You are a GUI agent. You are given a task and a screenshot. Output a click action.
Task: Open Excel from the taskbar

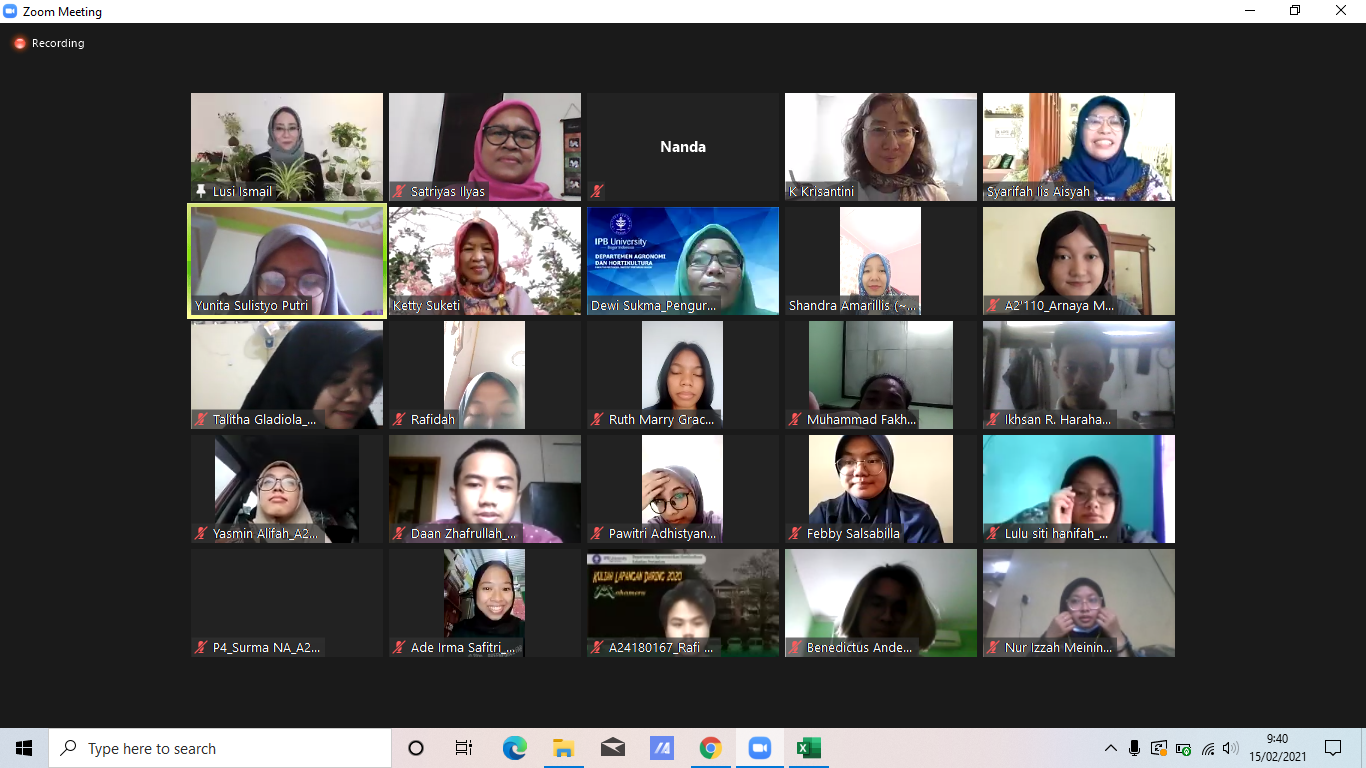click(808, 748)
